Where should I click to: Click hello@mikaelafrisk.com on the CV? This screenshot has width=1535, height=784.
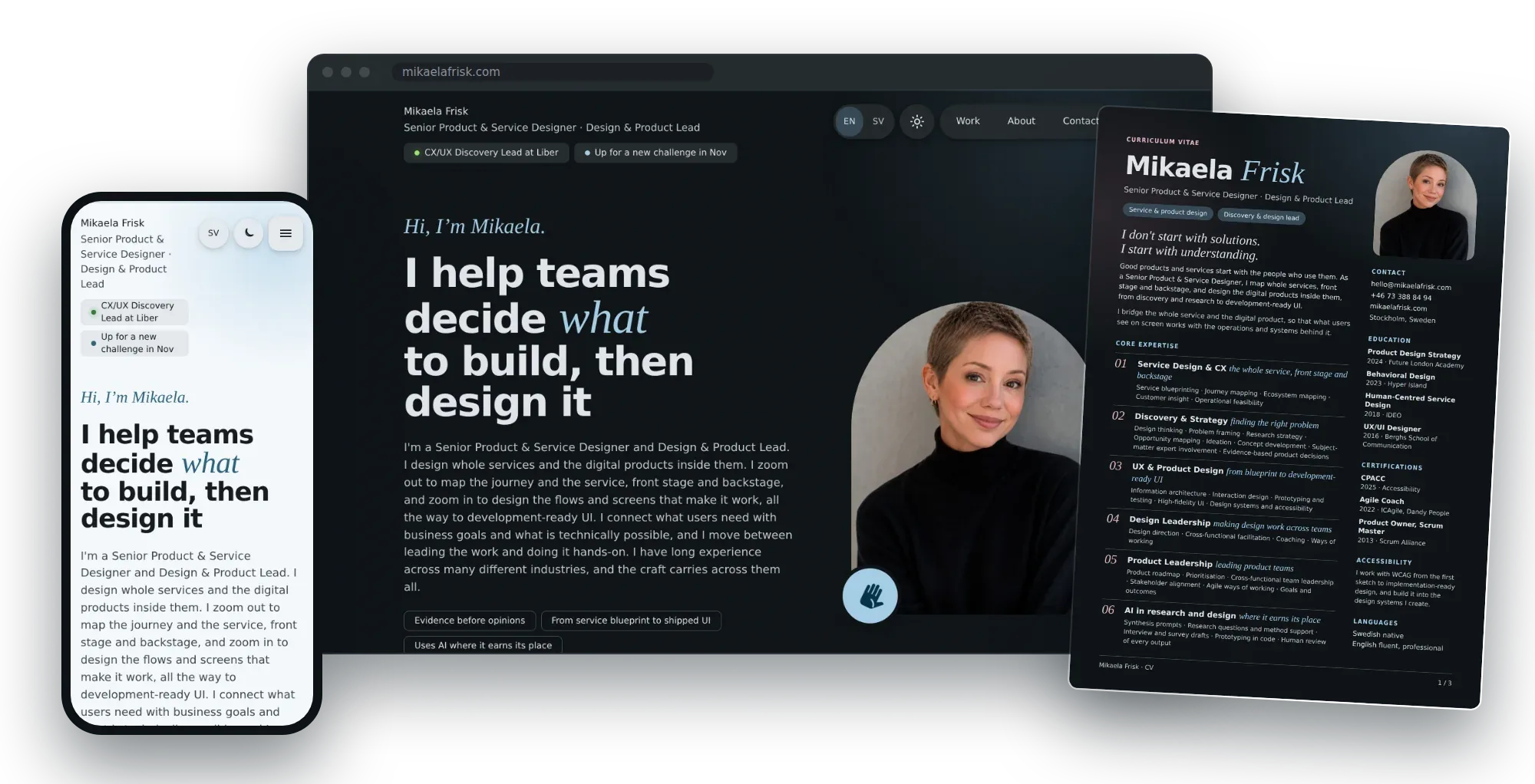tap(1411, 285)
